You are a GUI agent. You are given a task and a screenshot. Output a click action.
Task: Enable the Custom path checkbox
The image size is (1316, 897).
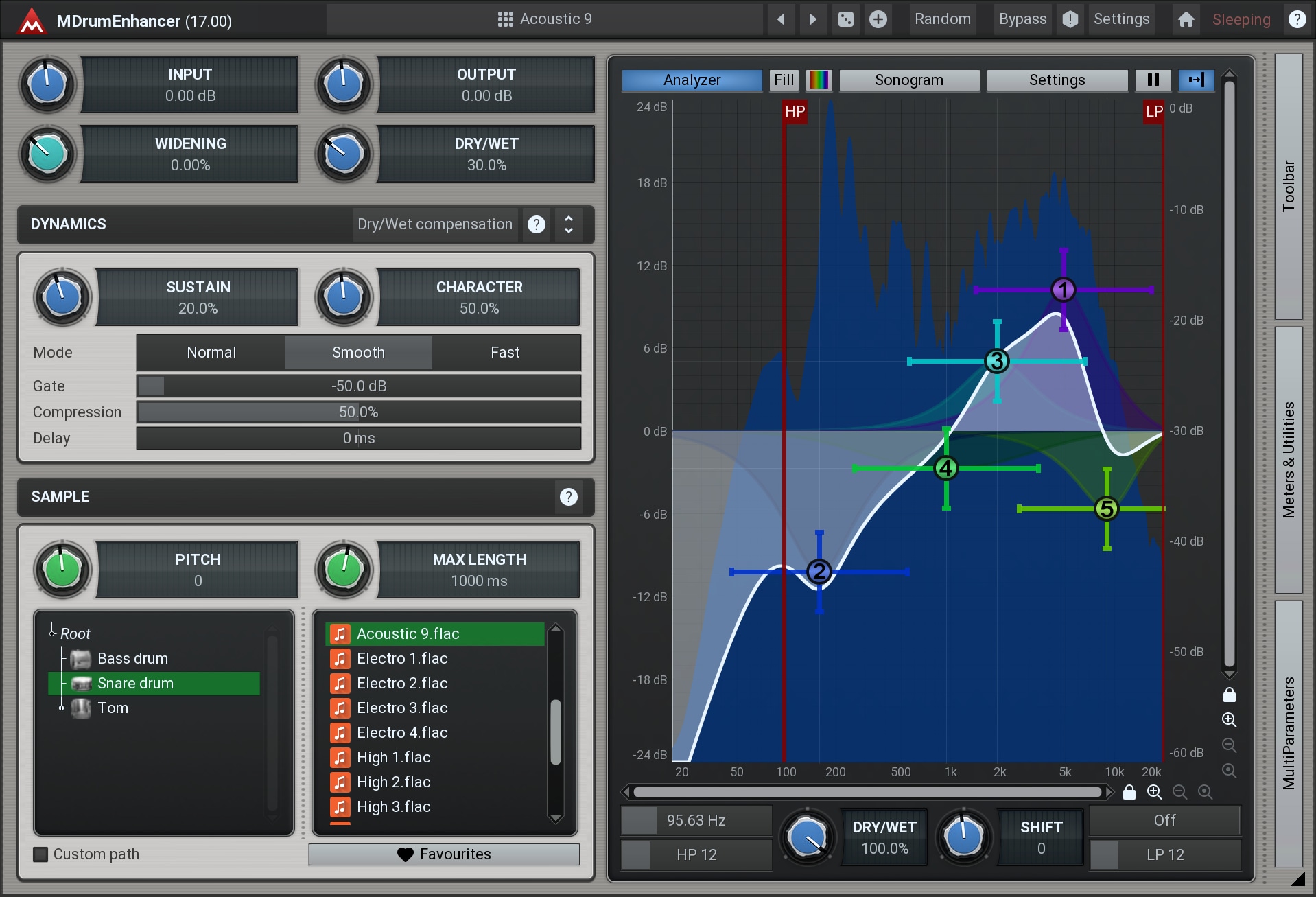41,854
